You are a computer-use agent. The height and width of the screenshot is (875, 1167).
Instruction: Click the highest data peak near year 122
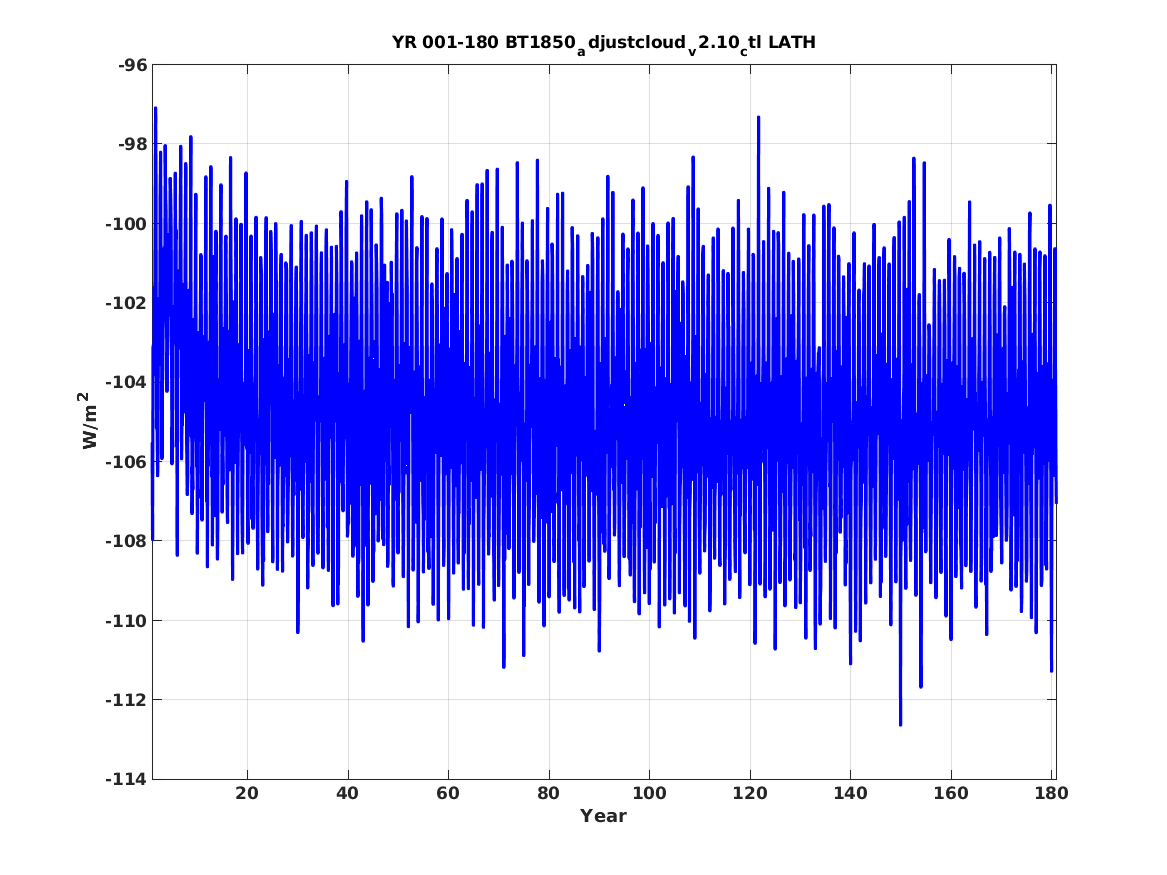(x=758, y=118)
